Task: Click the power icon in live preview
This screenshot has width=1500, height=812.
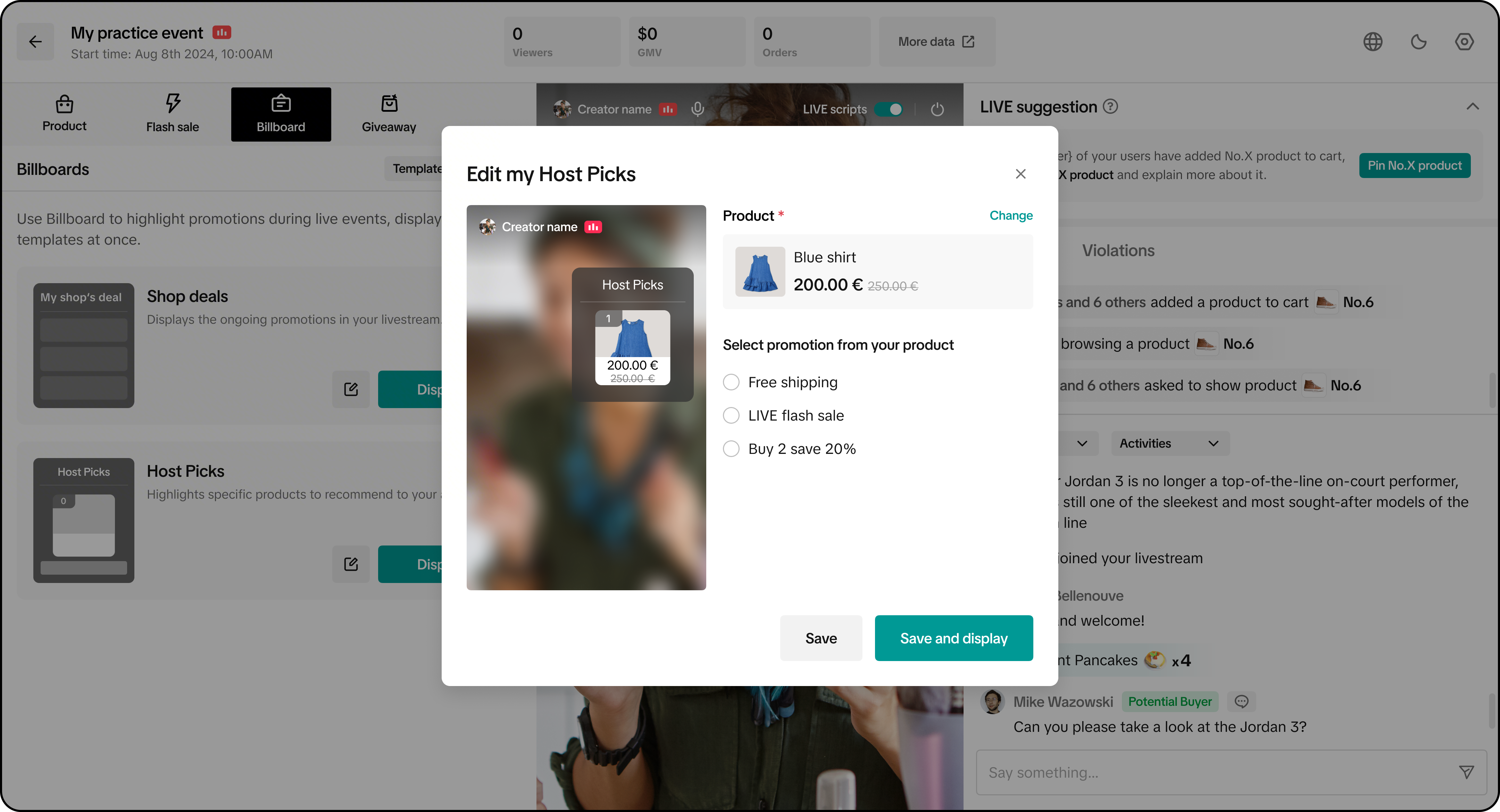Action: [x=937, y=109]
